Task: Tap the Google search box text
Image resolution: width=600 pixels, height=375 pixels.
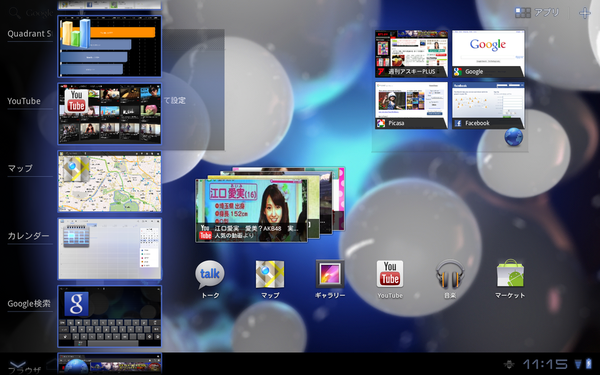Action: 39,13
